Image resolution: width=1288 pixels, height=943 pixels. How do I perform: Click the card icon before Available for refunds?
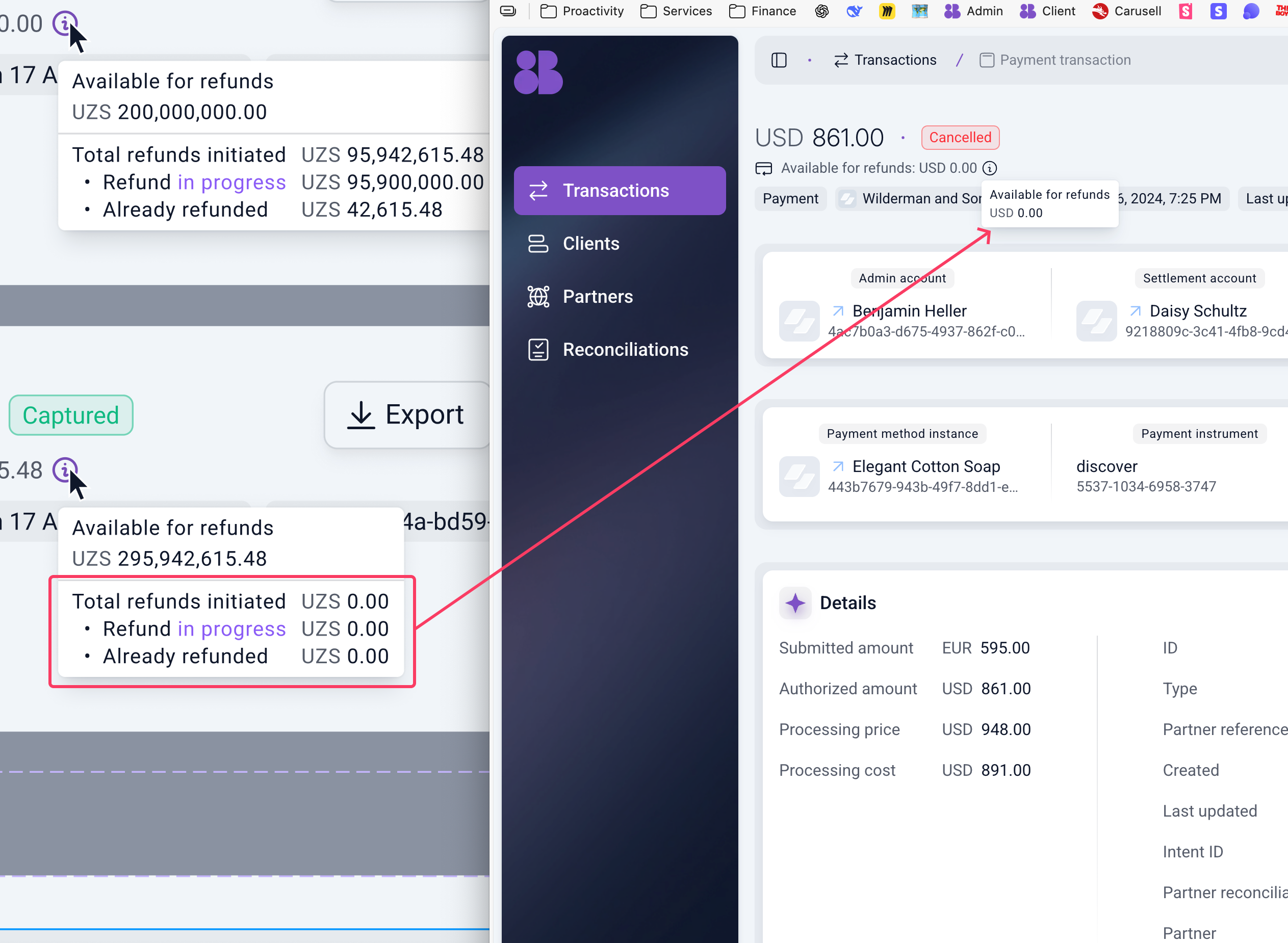pyautogui.click(x=763, y=168)
